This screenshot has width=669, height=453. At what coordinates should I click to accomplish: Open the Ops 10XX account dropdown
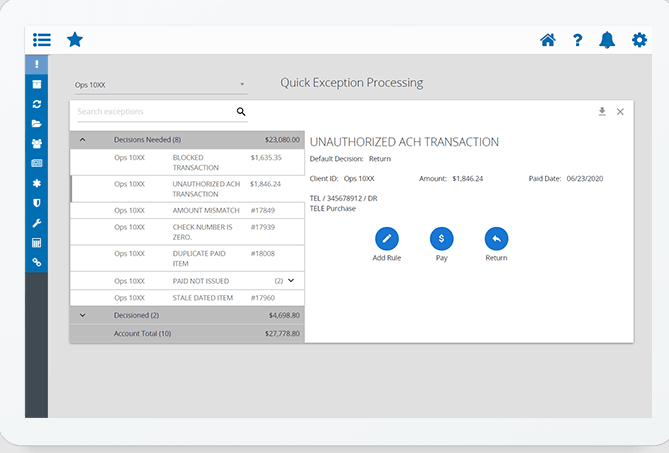pos(160,85)
